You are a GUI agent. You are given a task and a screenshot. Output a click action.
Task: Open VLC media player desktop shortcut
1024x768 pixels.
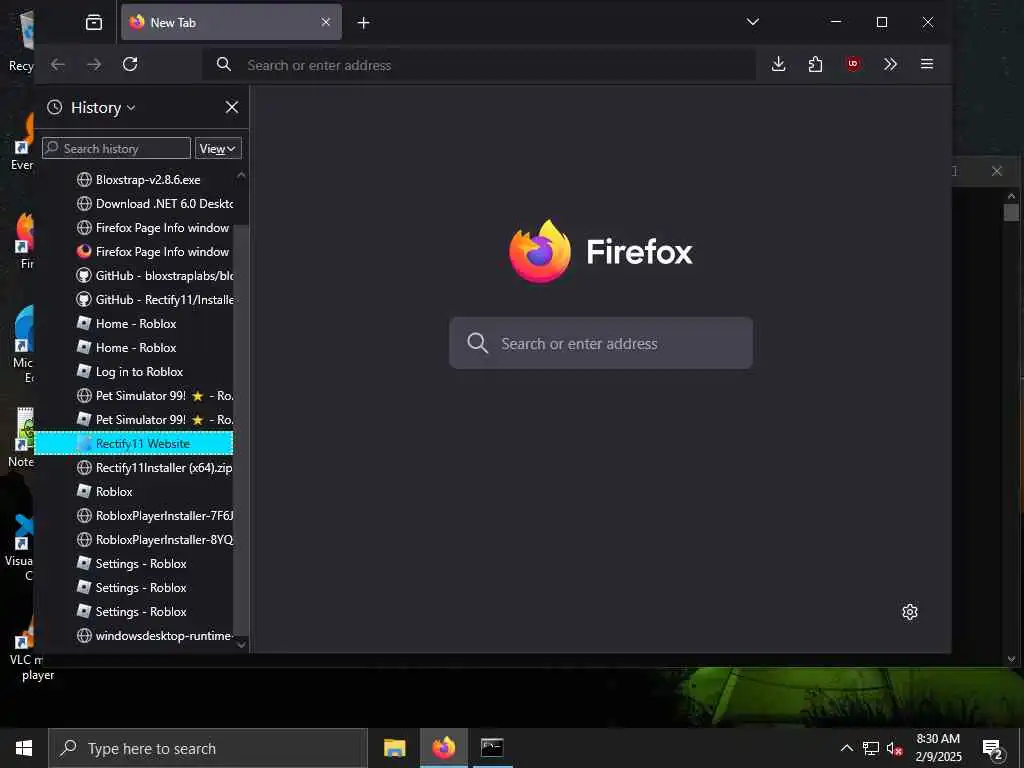coord(26,647)
